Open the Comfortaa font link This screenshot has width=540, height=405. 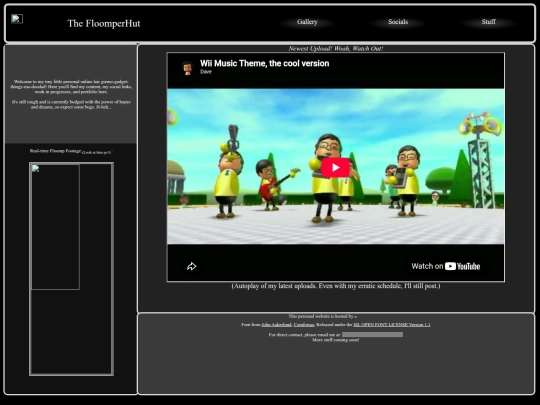pos(304,324)
